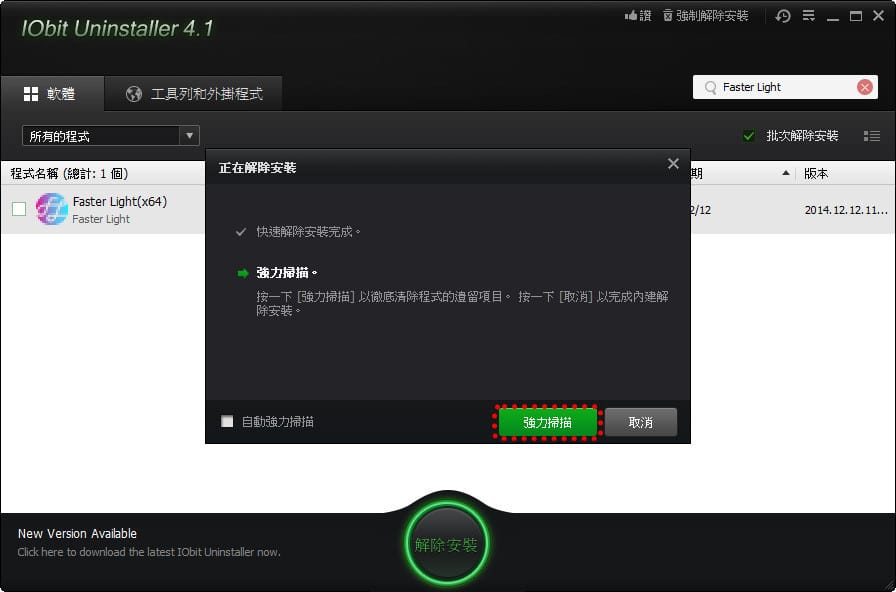
Task: Sort by the 程式名稱 column header
Action: click(x=69, y=174)
